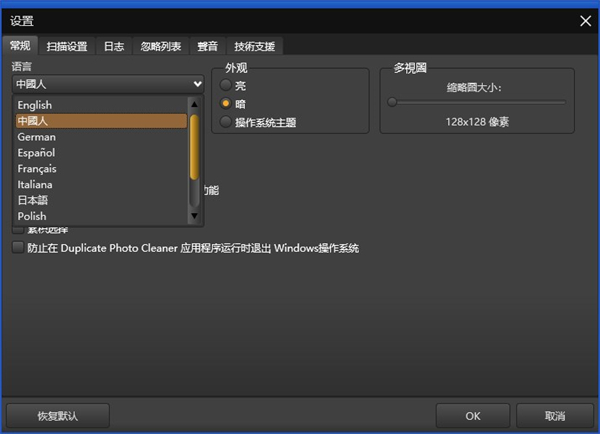
Task: Click the language list scroll-down arrow
Action: click(195, 217)
